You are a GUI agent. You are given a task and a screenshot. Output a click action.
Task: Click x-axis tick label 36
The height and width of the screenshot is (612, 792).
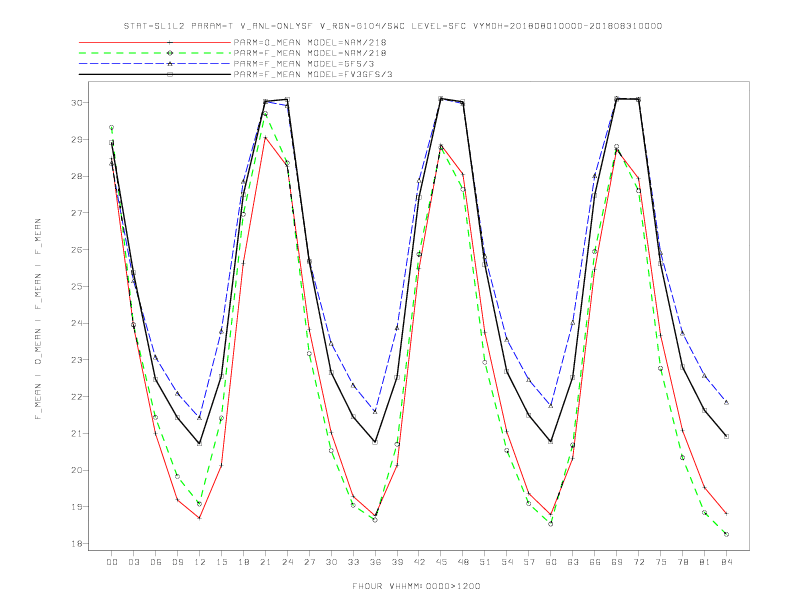pos(375,562)
